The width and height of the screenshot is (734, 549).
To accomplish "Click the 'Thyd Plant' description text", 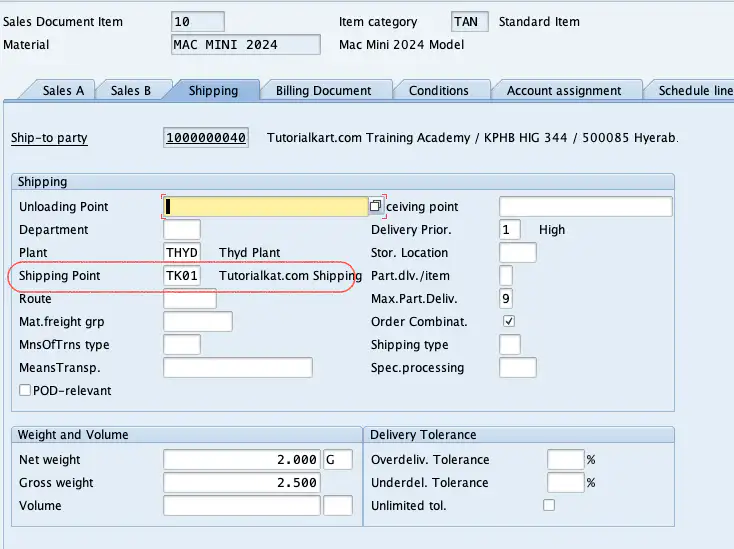I will (x=250, y=253).
